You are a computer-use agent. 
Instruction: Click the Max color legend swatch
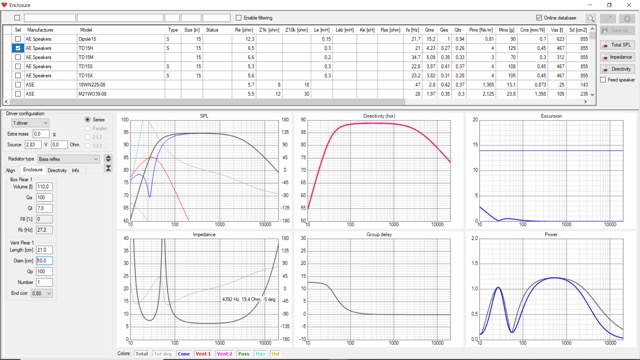(x=260, y=354)
